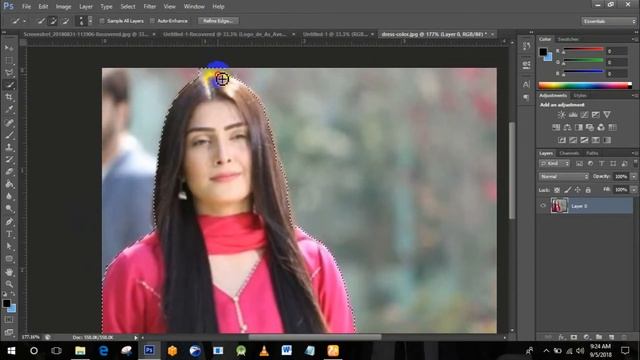Click the color spectrum ramp
This screenshot has height=360, width=640.
click(x=585, y=85)
